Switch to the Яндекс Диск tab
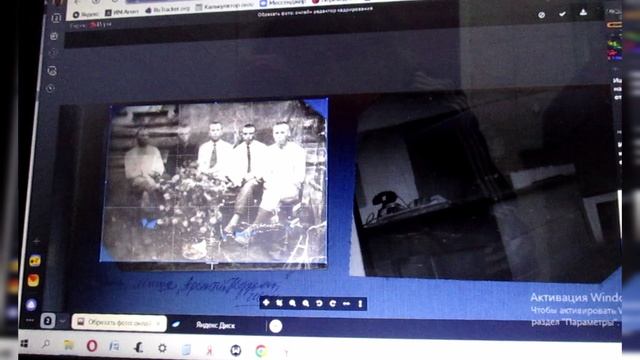This screenshot has width=640, height=360. point(215,325)
